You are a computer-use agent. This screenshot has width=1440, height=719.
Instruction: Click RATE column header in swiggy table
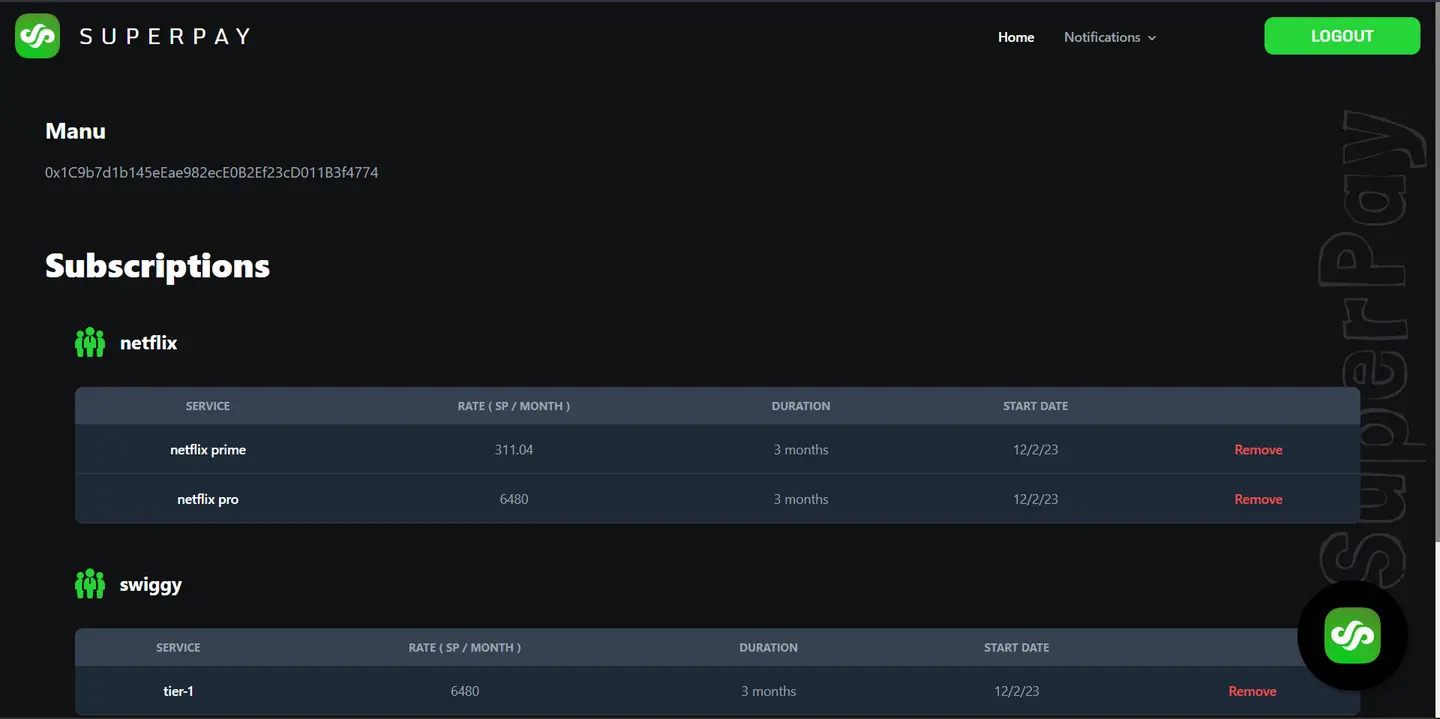(x=465, y=648)
